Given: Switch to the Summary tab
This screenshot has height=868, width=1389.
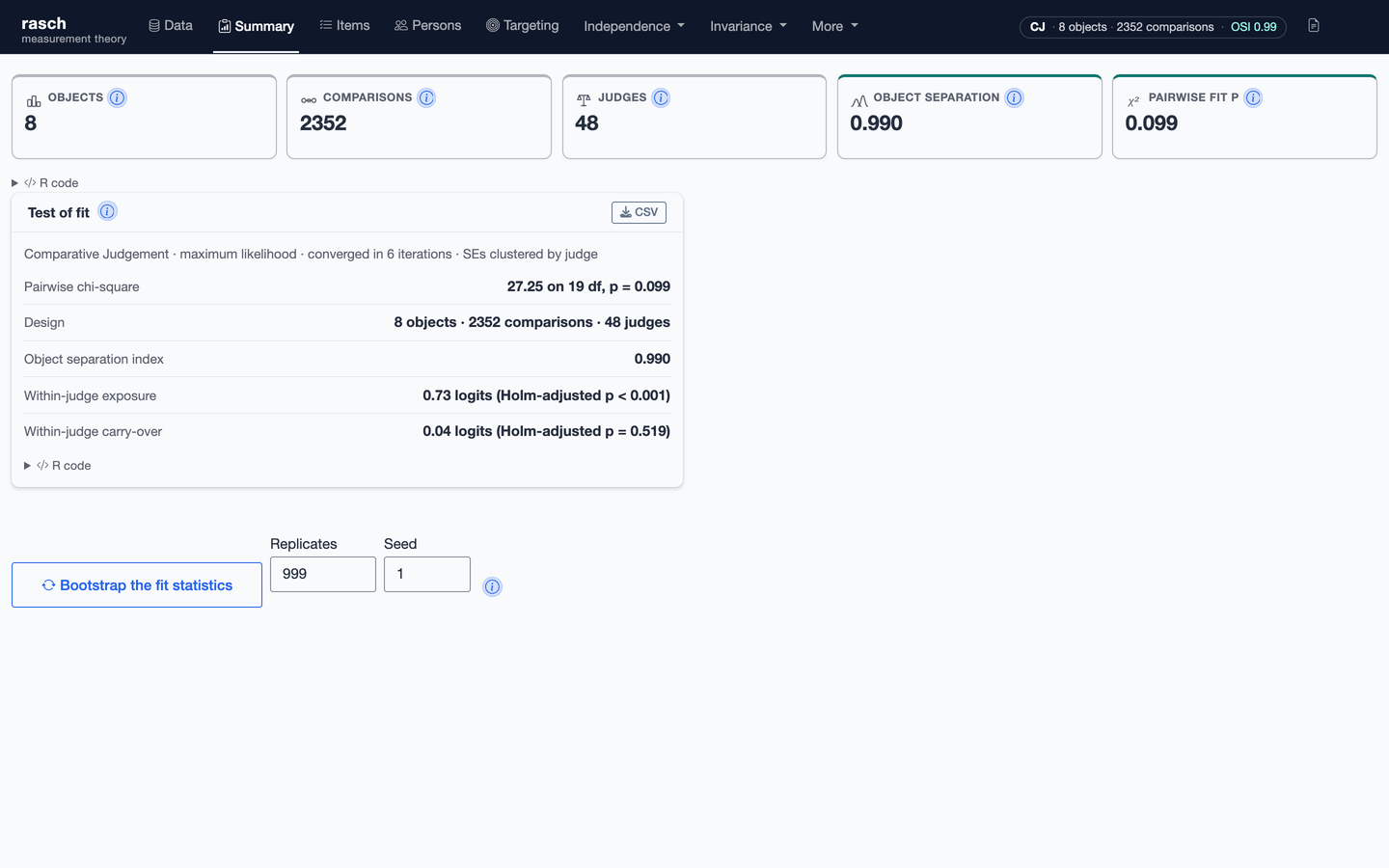Looking at the screenshot, I should [256, 26].
